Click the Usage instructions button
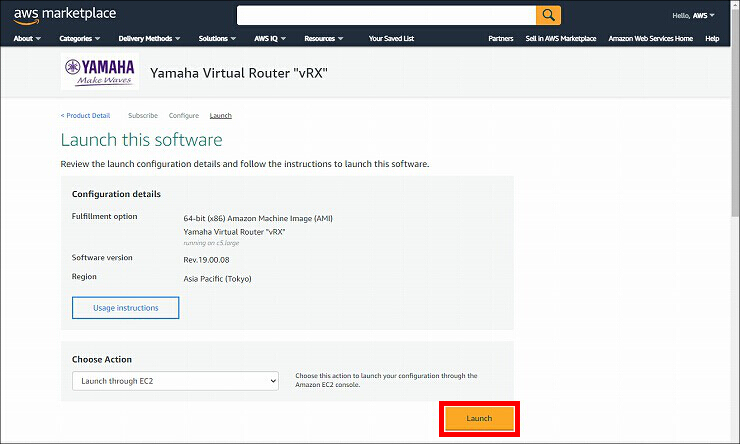Image resolution: width=740 pixels, height=444 pixels. 126,308
